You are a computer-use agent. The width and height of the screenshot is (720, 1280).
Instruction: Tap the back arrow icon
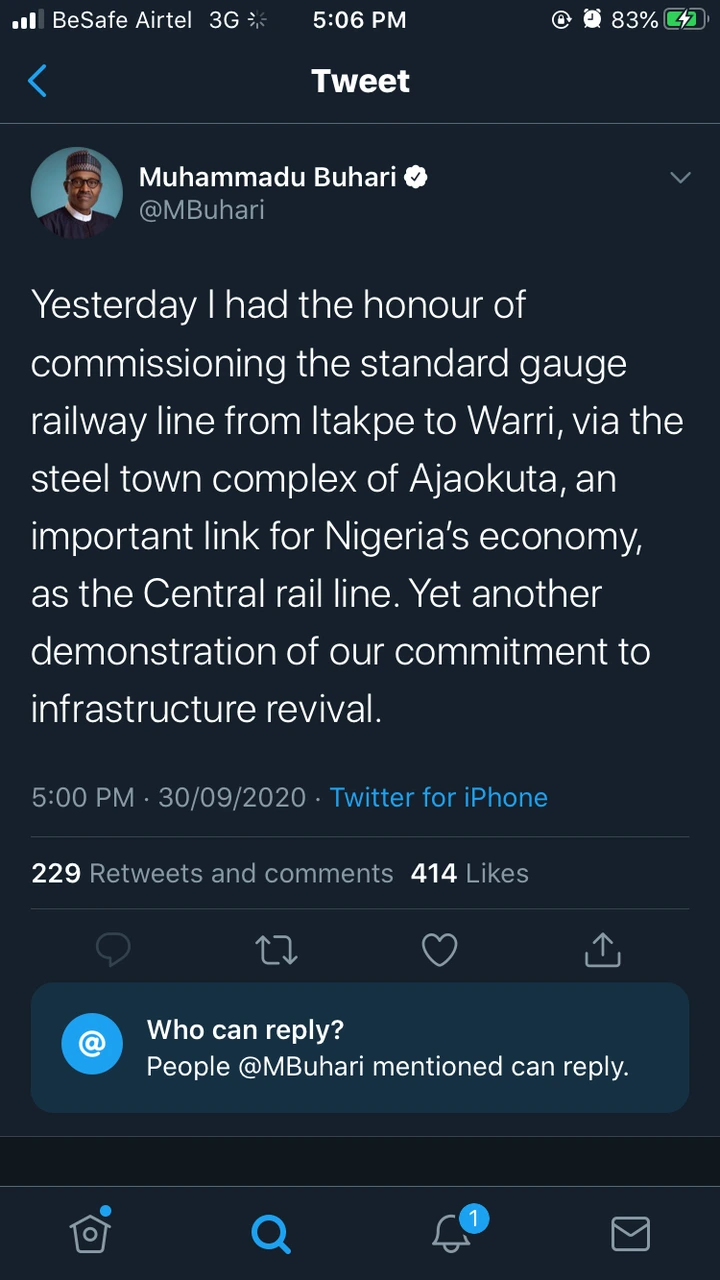(38, 81)
